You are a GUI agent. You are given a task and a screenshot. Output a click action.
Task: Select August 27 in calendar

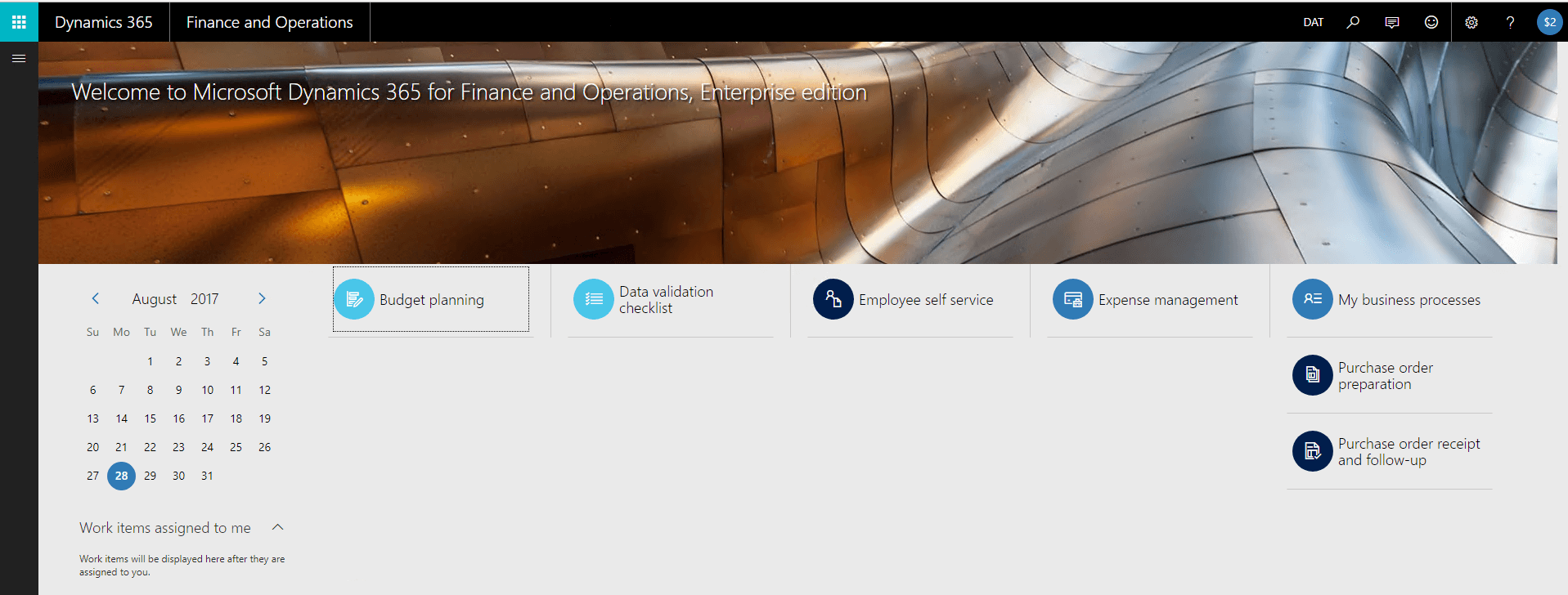click(x=92, y=476)
